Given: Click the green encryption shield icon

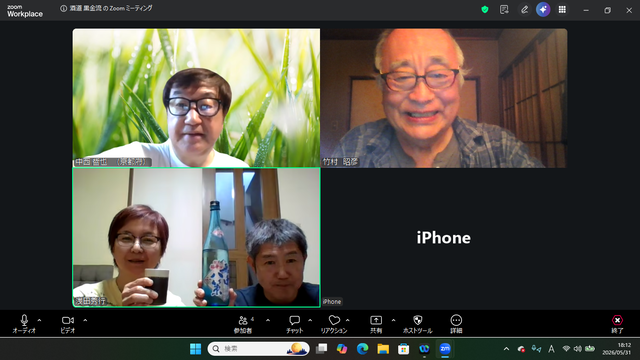Looking at the screenshot, I should (x=485, y=9).
